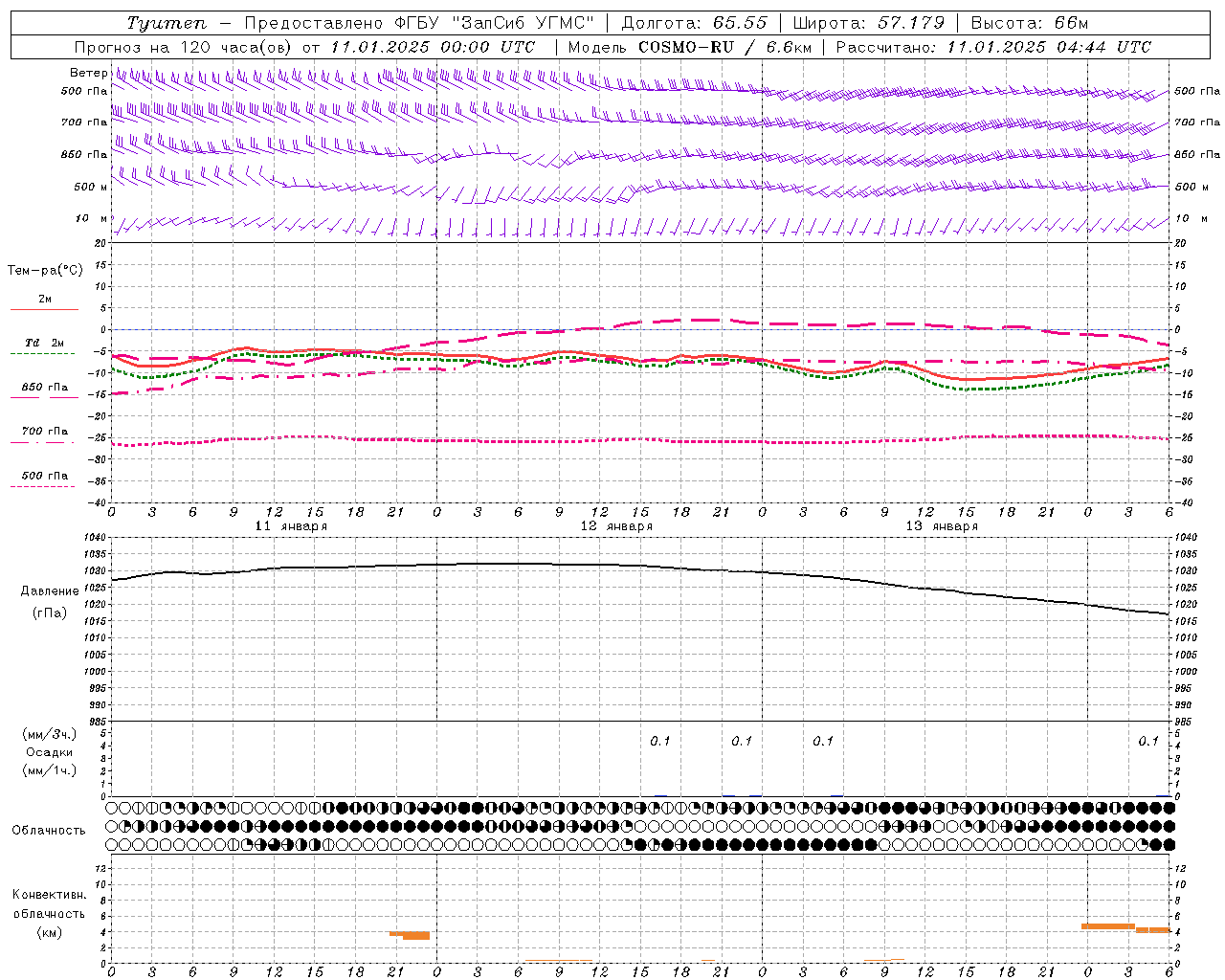Select the "700 гПа" temperature legend label
Image resolution: width=1225 pixels, height=980 pixels.
[44, 432]
